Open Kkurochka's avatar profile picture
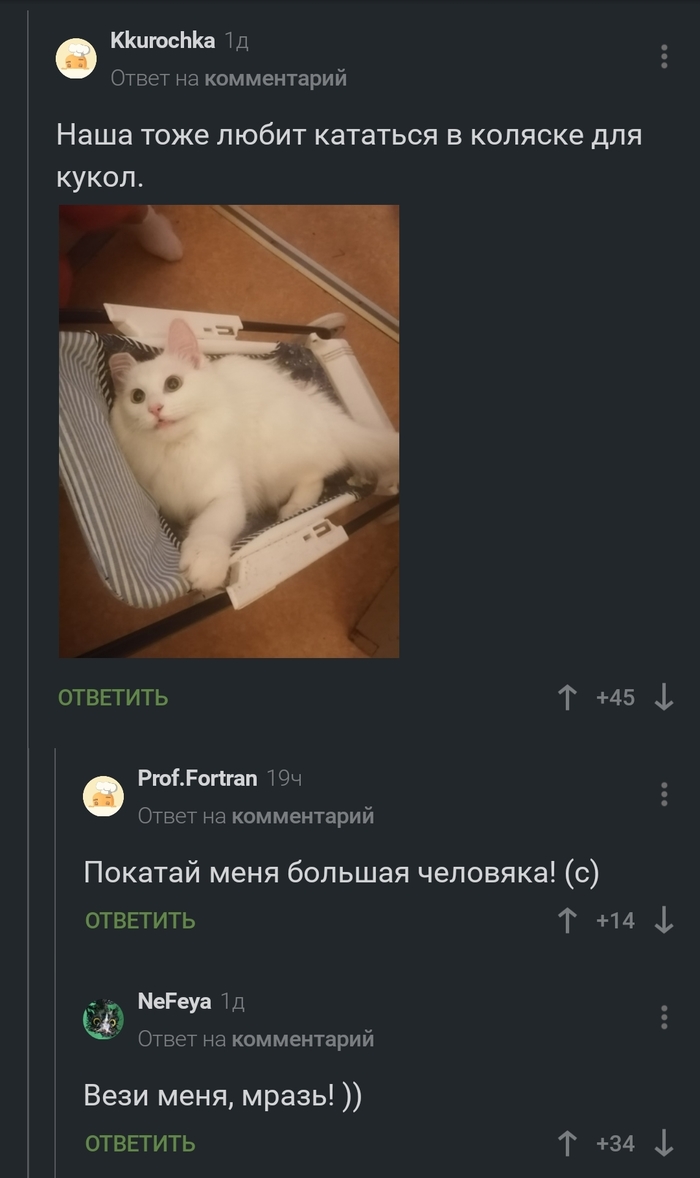Viewport: 700px width, 1178px height. pyautogui.click(x=76, y=58)
